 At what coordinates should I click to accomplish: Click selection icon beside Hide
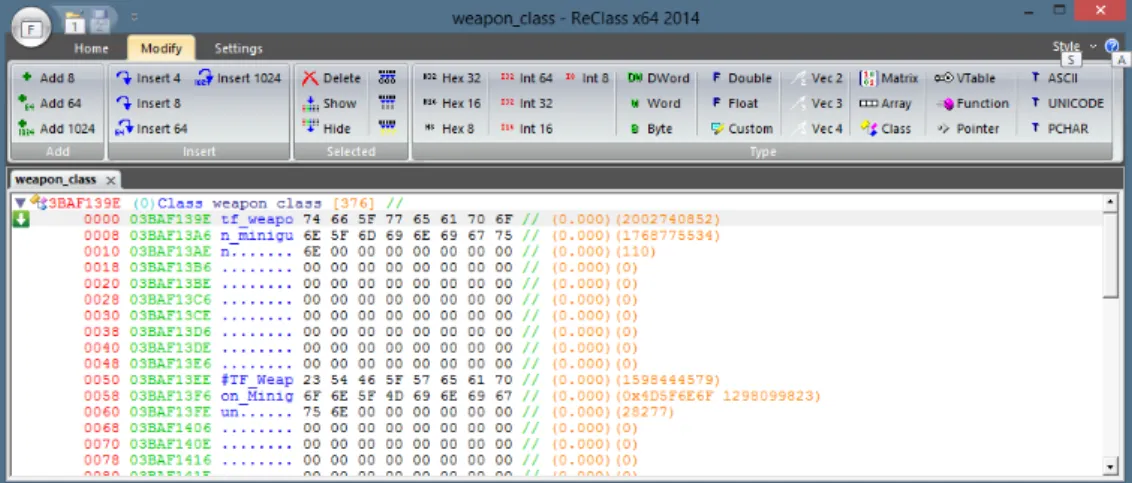[x=388, y=128]
